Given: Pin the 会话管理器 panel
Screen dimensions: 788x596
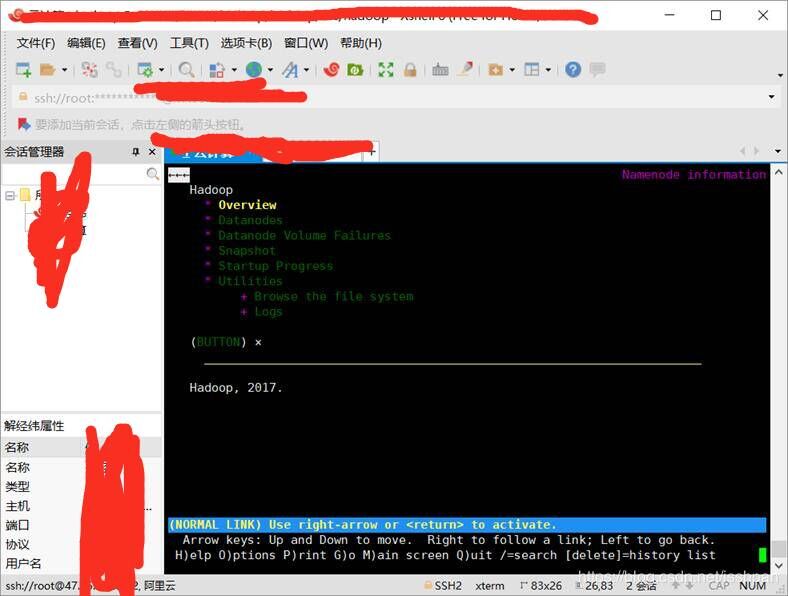Looking at the screenshot, I should point(135,152).
